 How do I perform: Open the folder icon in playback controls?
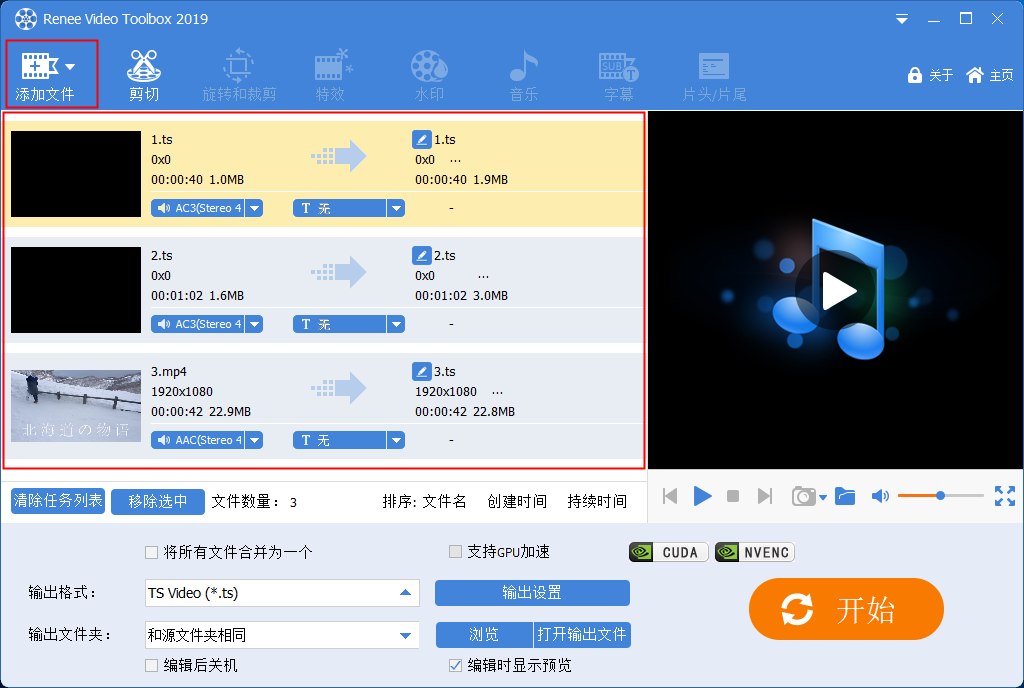pos(845,496)
